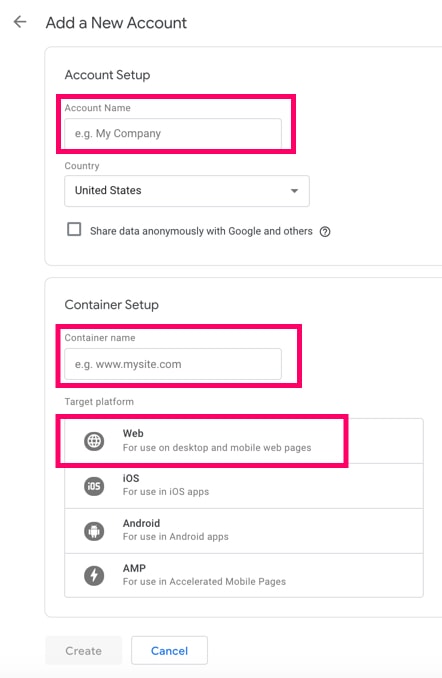Select Web as target platform
This screenshot has height=678, width=442.
[x=244, y=441]
